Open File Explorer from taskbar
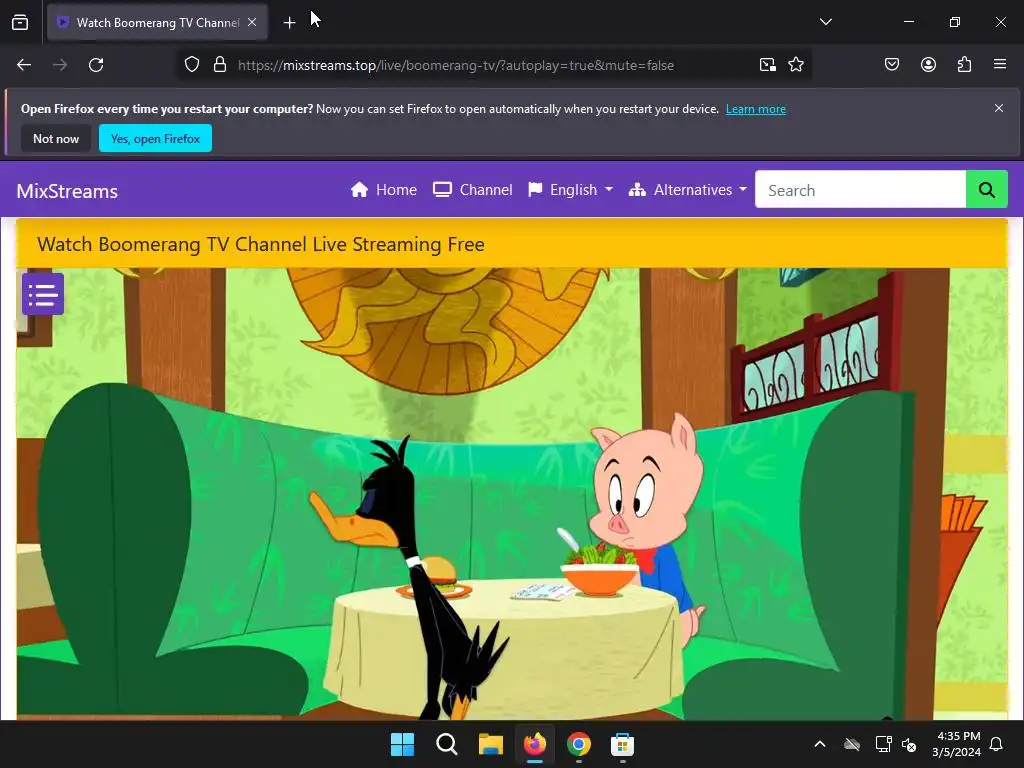1024x768 pixels. tap(490, 744)
